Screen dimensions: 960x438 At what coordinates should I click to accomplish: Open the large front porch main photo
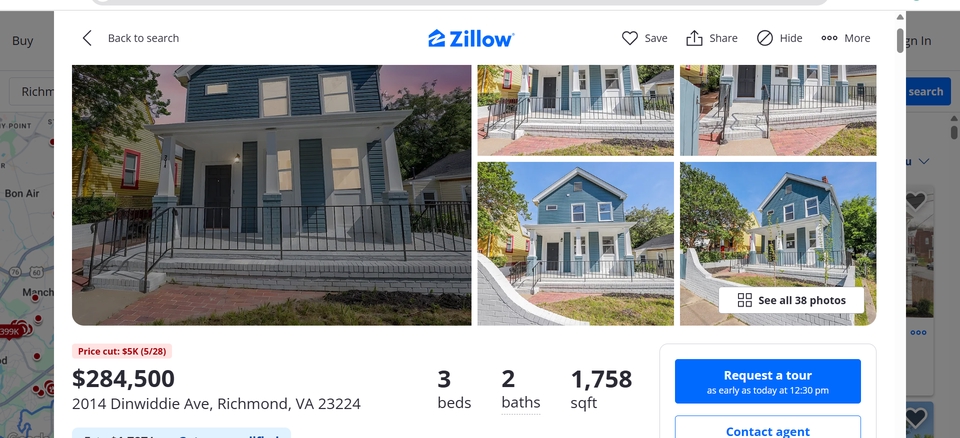click(272, 195)
